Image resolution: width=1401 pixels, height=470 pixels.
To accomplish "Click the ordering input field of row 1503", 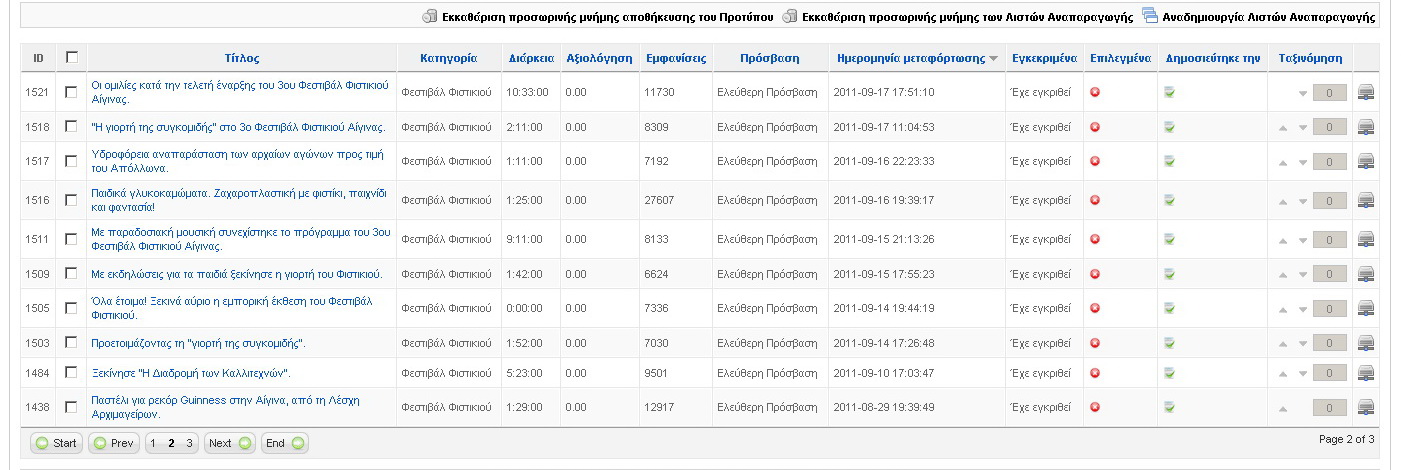I will [1329, 343].
